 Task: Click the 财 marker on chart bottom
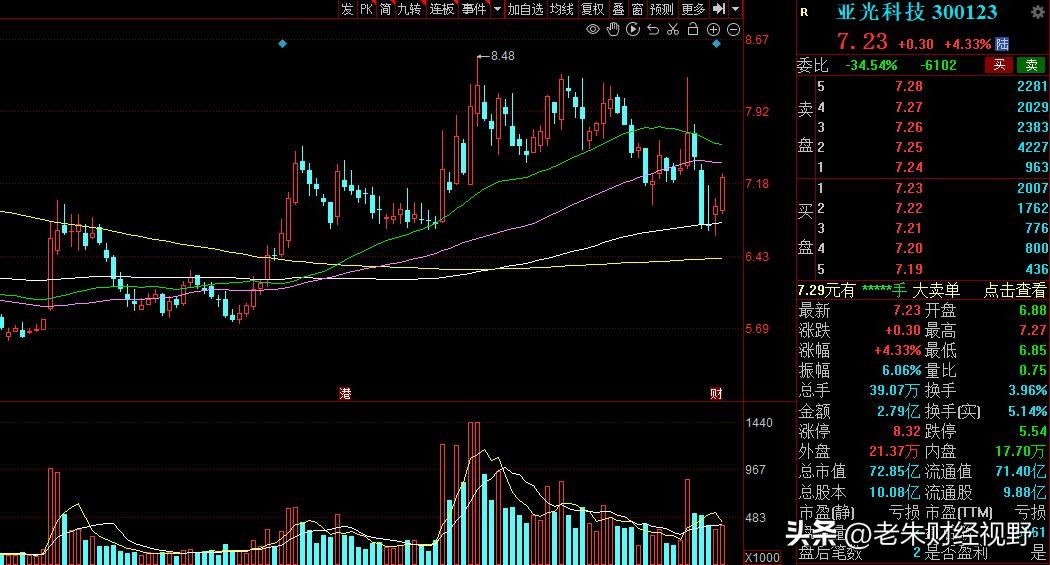[x=716, y=394]
